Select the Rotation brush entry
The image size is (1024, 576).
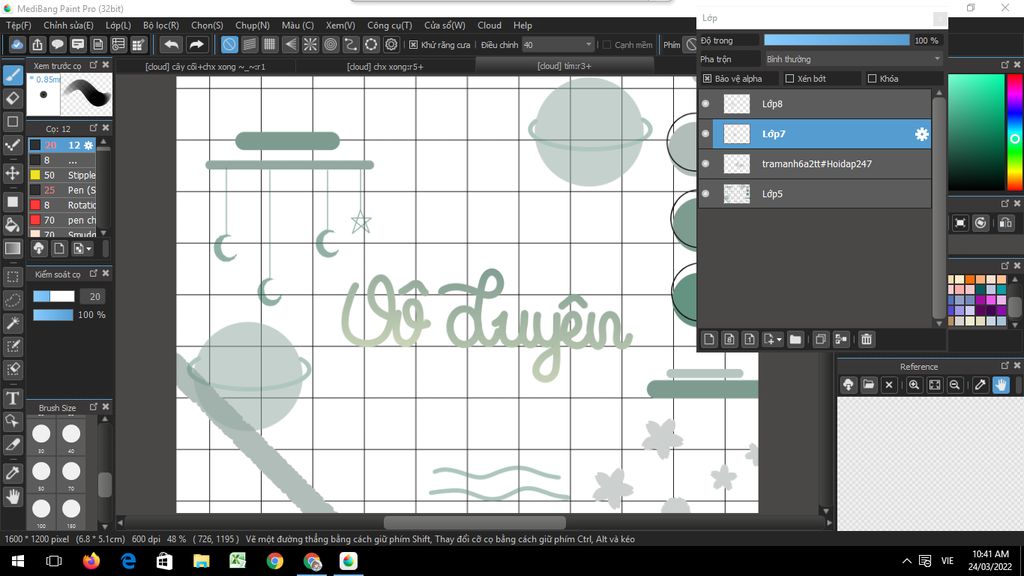(63, 205)
